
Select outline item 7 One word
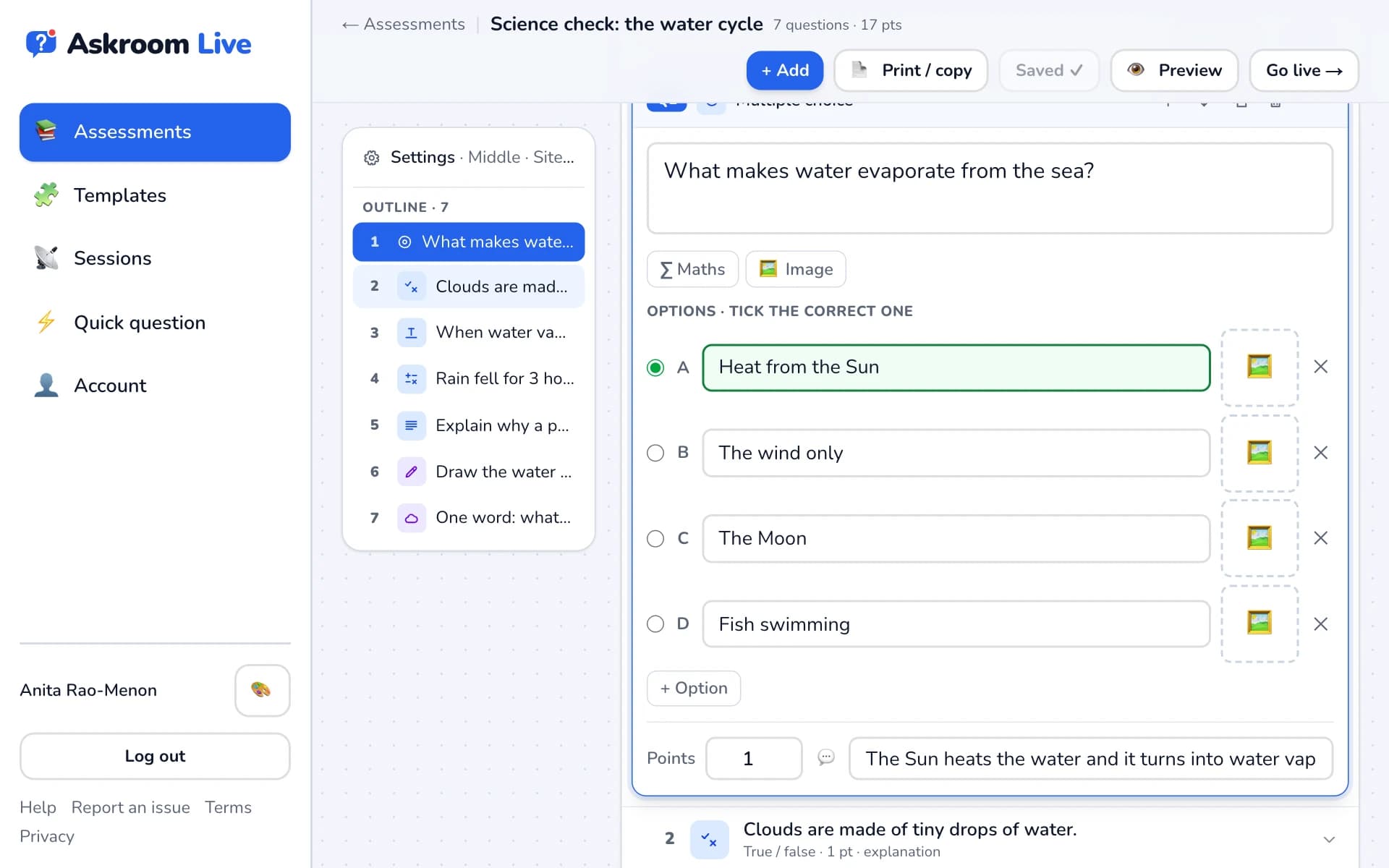point(469,518)
